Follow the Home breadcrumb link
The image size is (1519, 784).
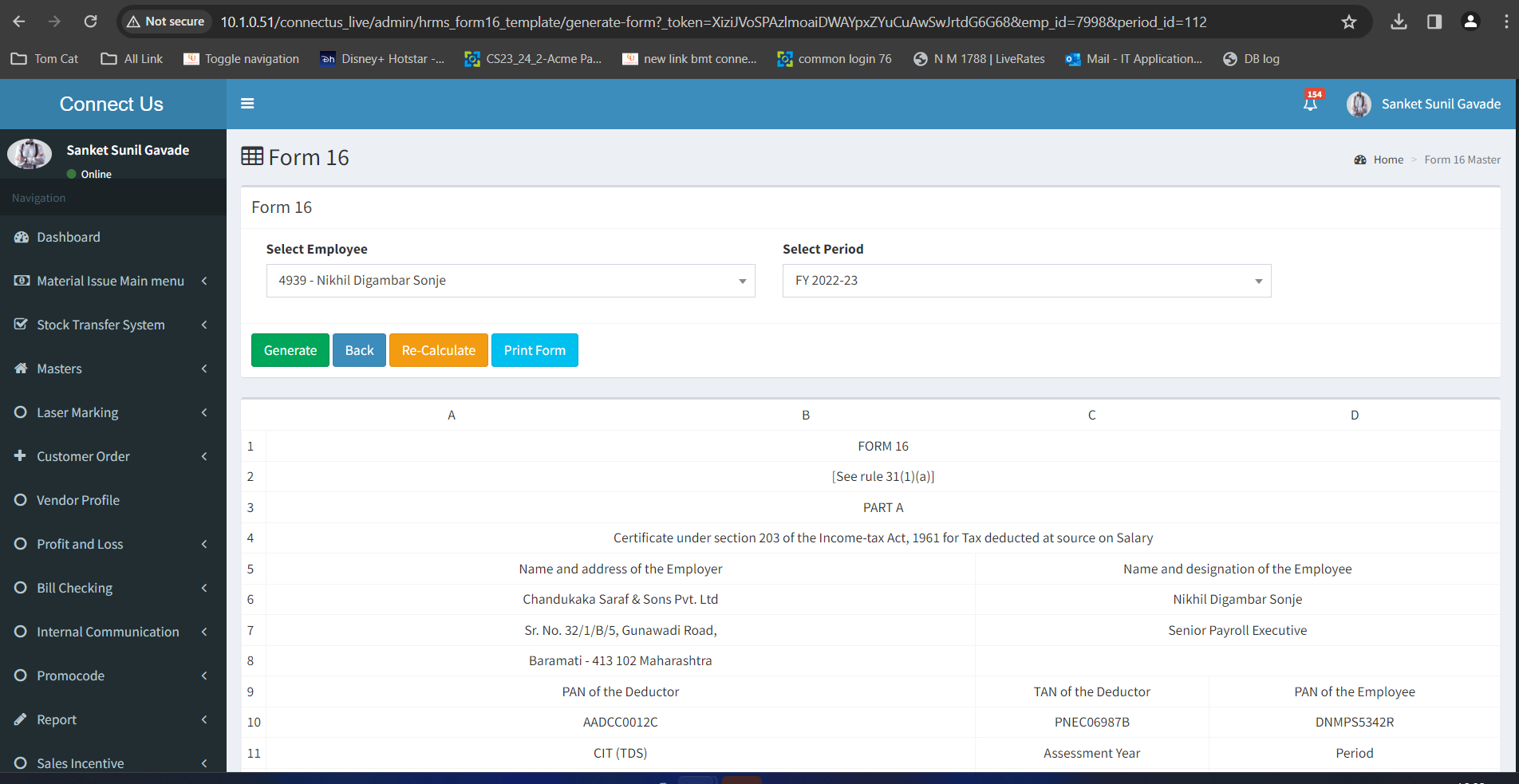pos(1388,160)
